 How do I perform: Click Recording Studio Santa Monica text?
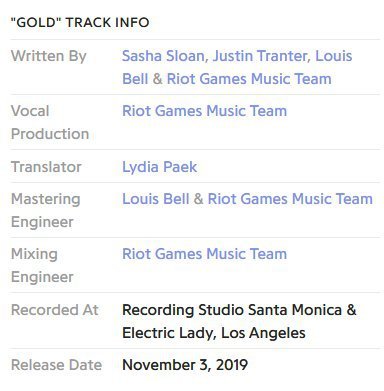coord(232,310)
